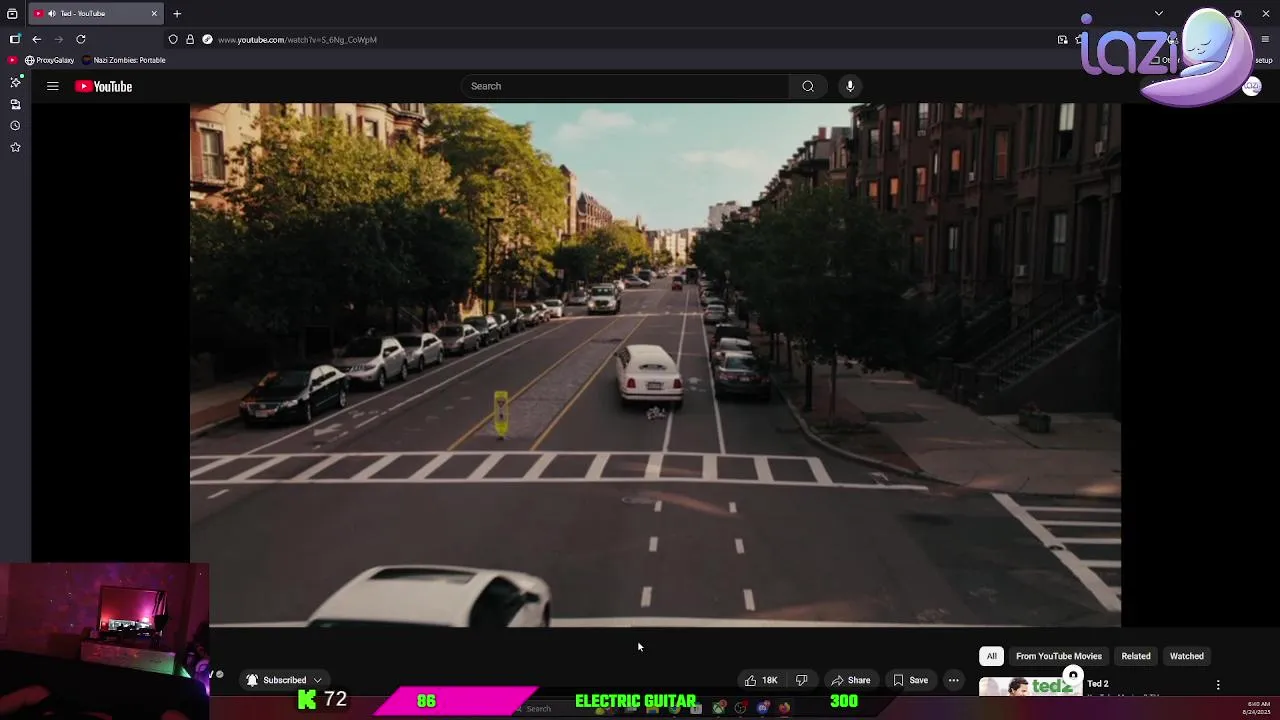Close the Ted - YouTube tab
This screenshot has width=1280, height=720.
click(x=154, y=13)
